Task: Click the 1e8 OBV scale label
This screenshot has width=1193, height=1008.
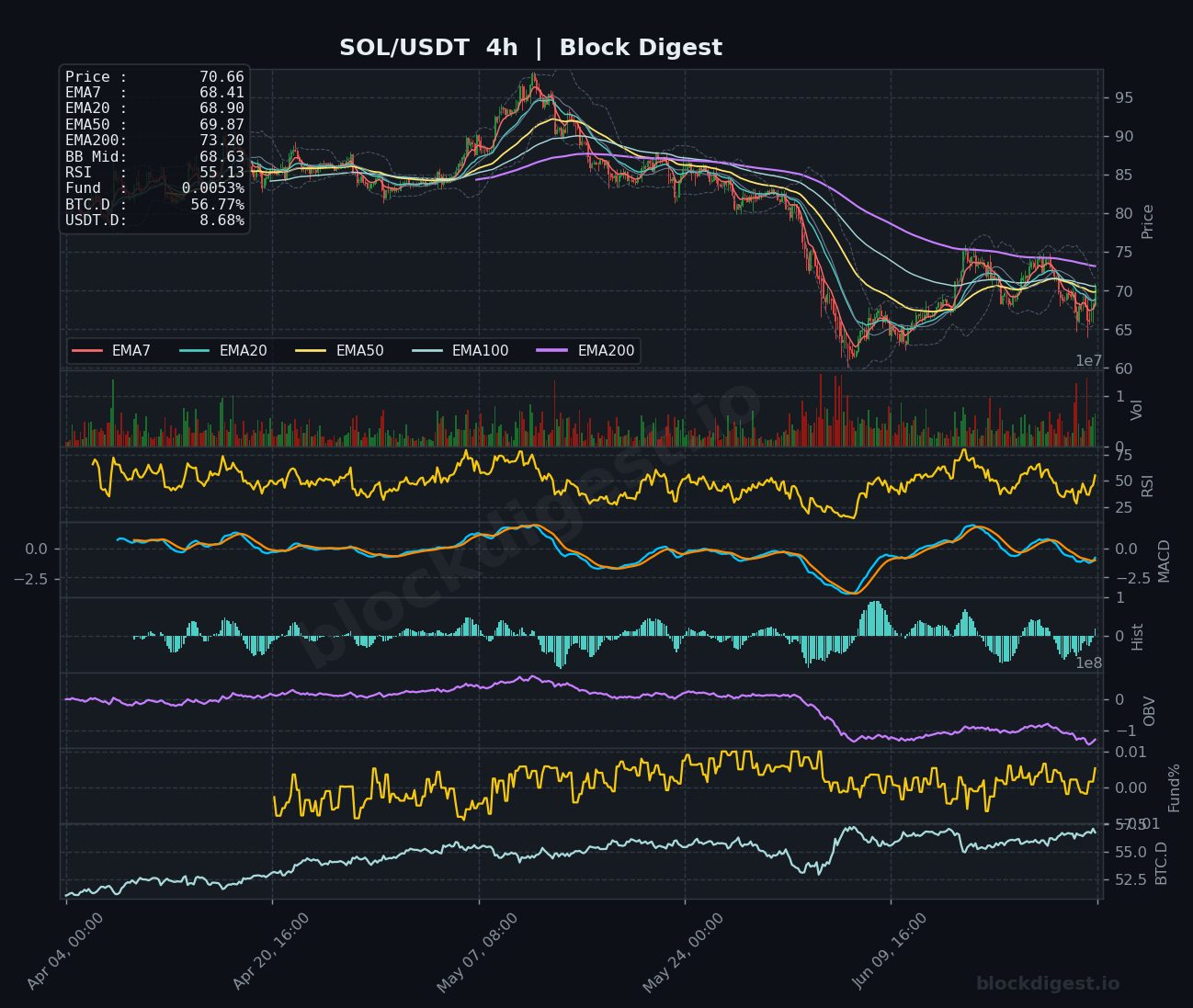Action: pyautogui.click(x=1088, y=663)
